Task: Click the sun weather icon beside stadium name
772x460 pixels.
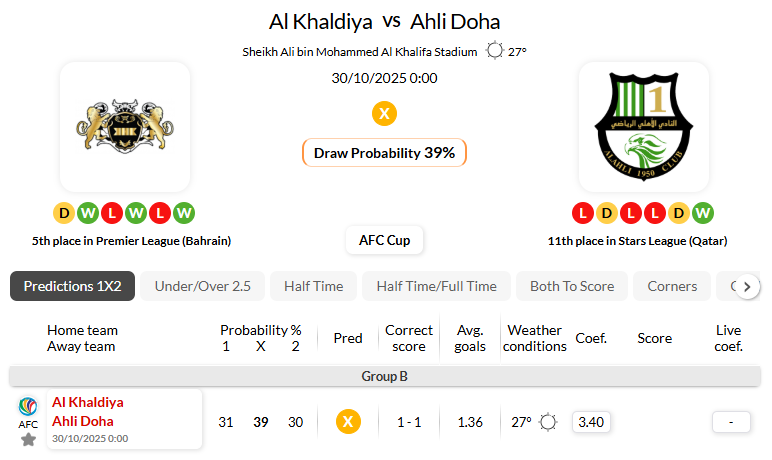Action: pos(494,51)
